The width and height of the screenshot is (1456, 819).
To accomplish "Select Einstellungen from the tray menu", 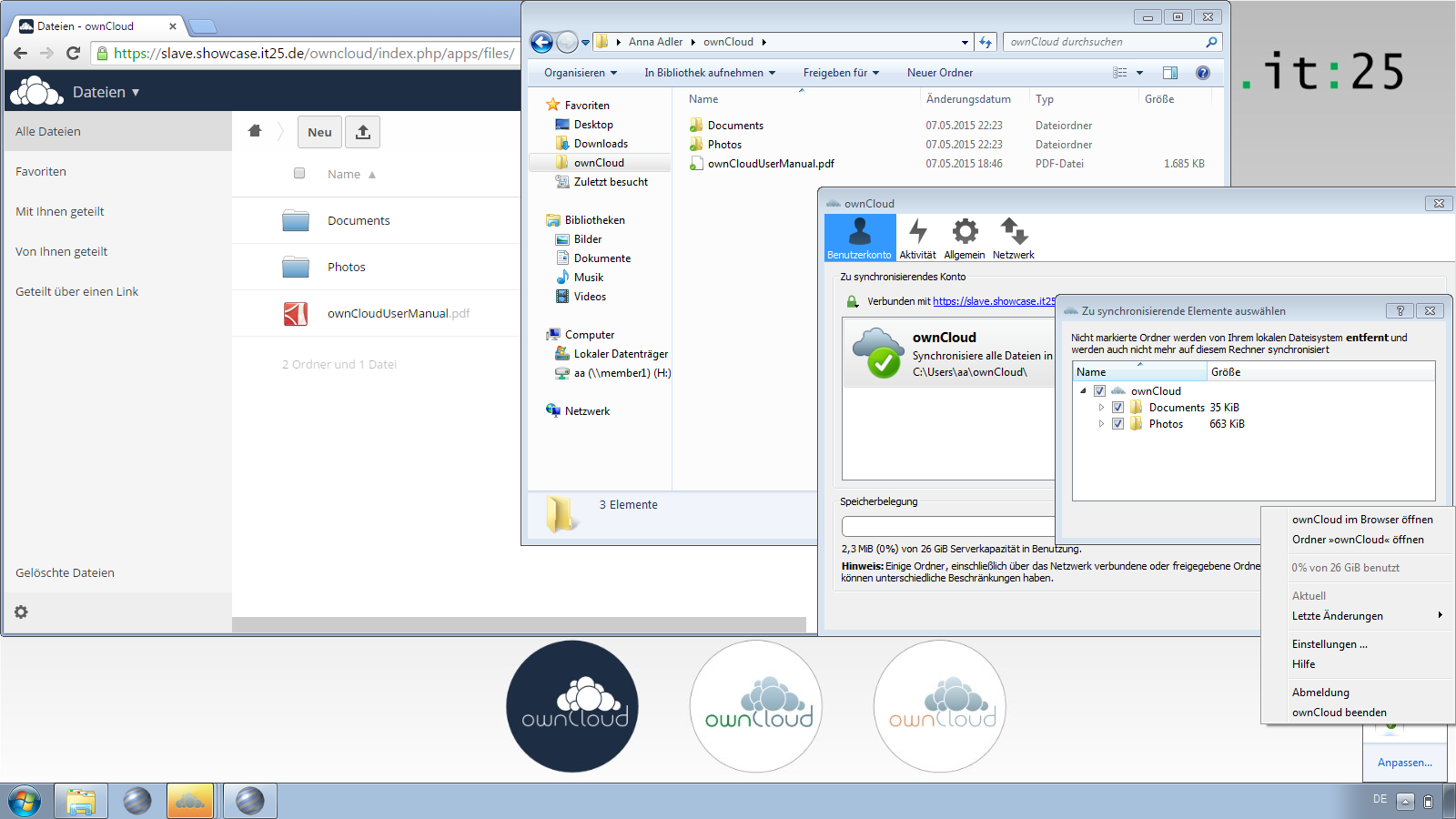I will [1329, 644].
